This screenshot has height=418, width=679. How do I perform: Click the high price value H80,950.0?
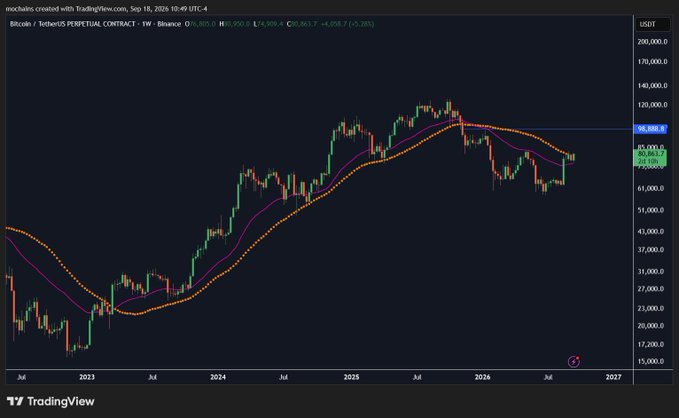click(234, 24)
